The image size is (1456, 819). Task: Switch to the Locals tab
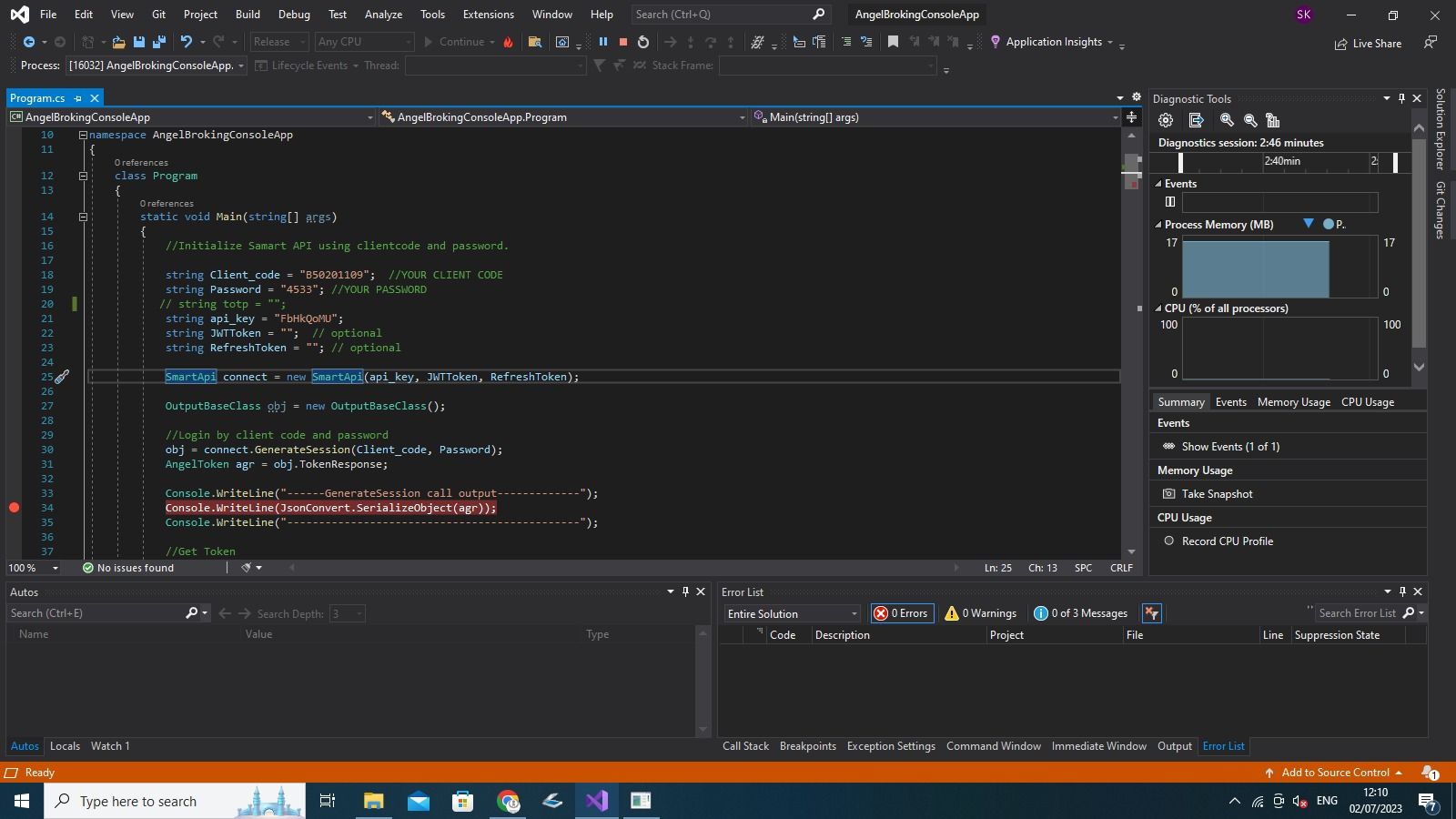[65, 746]
